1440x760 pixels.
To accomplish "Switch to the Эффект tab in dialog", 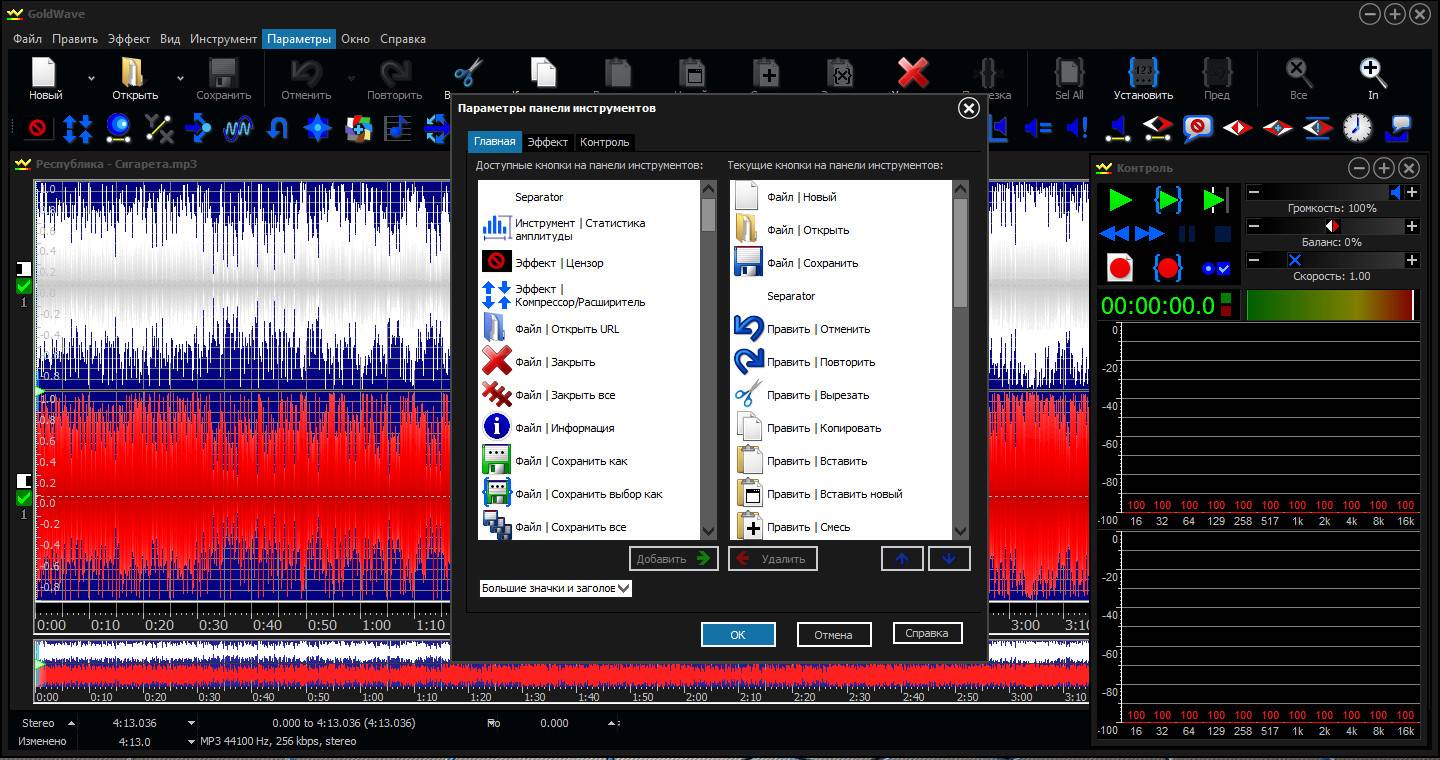I will point(548,142).
